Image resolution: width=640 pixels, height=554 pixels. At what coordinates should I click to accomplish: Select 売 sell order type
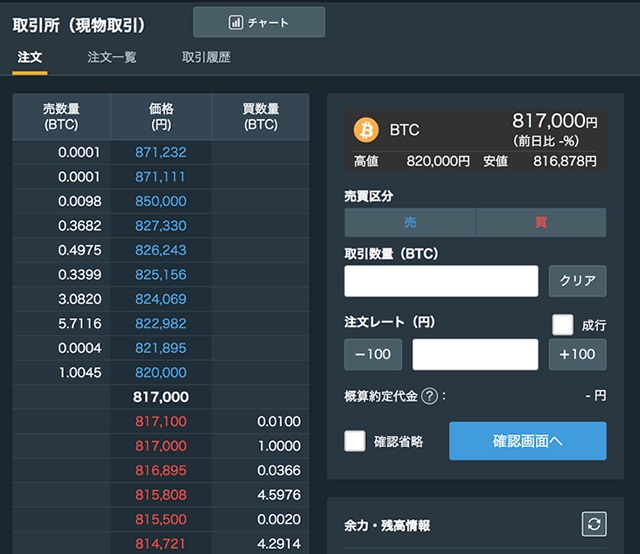pos(410,222)
